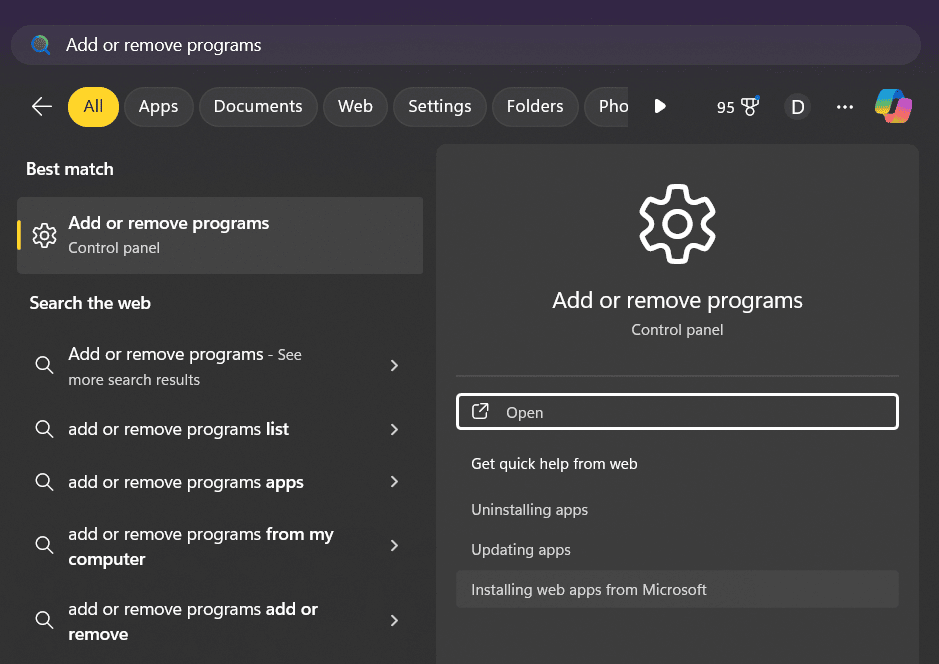Viewport: 939px width, 664px height.
Task: Click the arrow to show more filter tabs
Action: 660,107
